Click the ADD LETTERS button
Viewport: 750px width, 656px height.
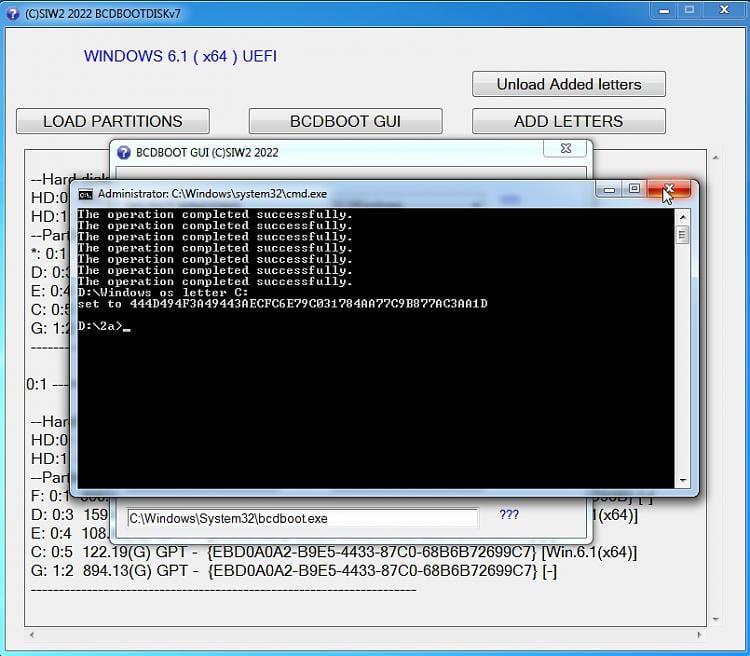click(569, 121)
